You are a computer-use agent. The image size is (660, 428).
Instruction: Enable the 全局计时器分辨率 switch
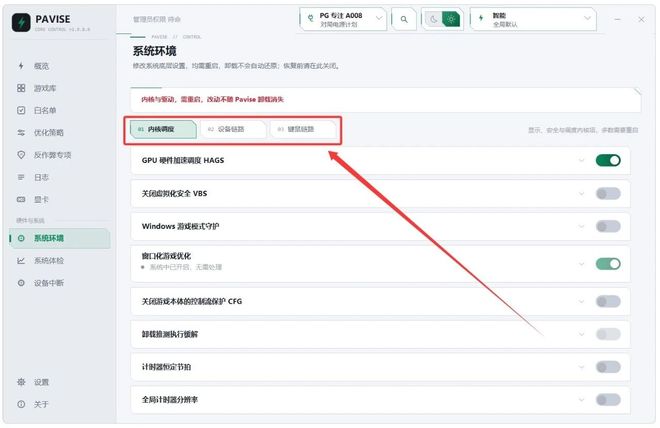(608, 400)
